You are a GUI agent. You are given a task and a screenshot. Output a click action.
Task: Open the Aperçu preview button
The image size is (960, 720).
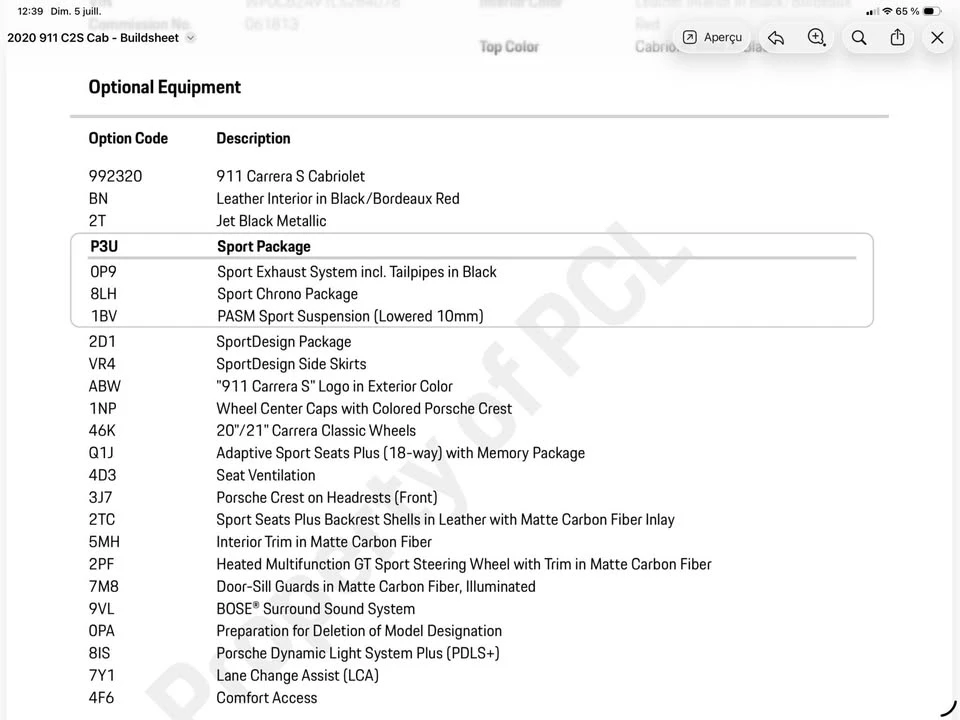[x=712, y=37]
